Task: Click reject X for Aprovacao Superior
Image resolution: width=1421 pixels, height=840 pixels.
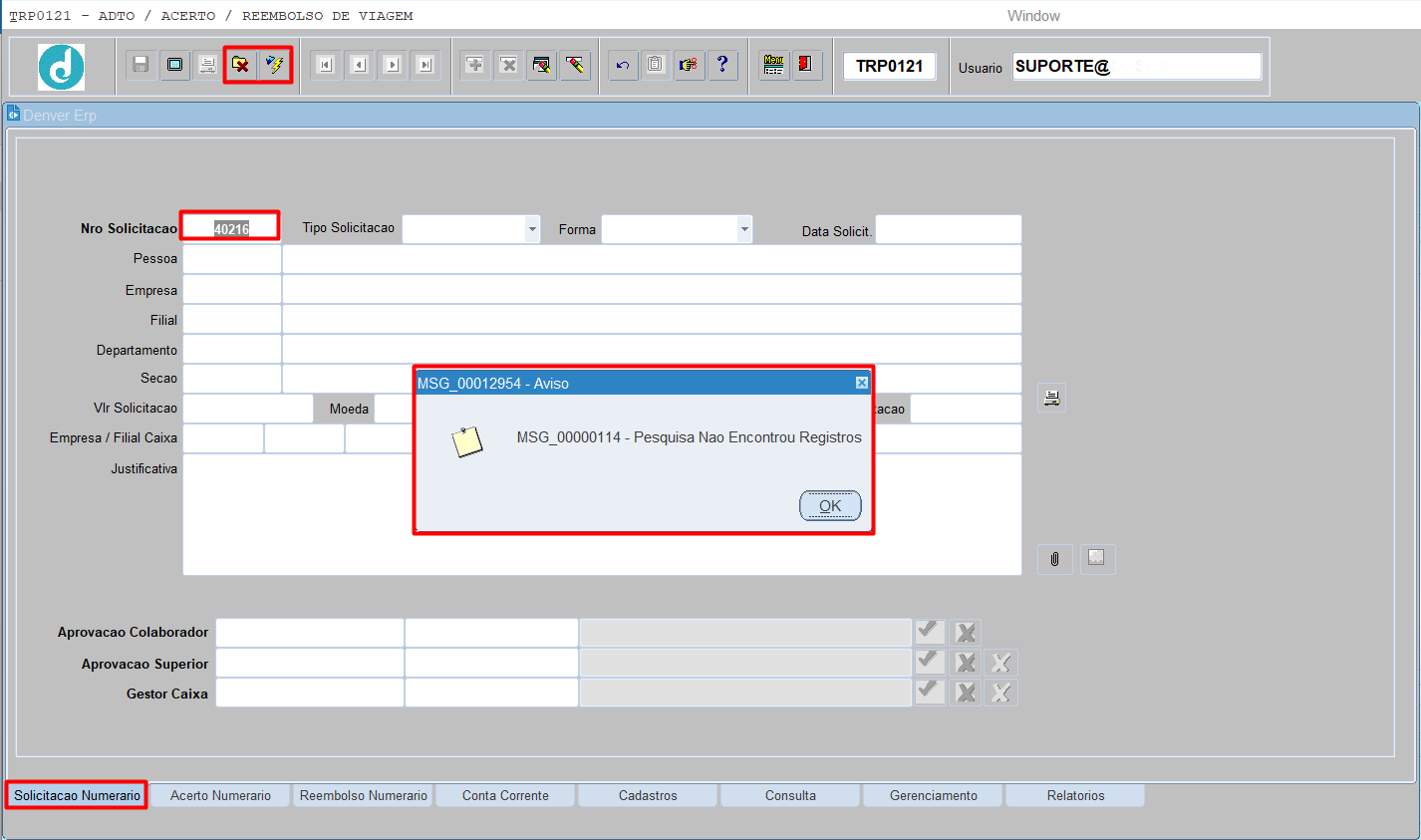Action: tap(965, 663)
